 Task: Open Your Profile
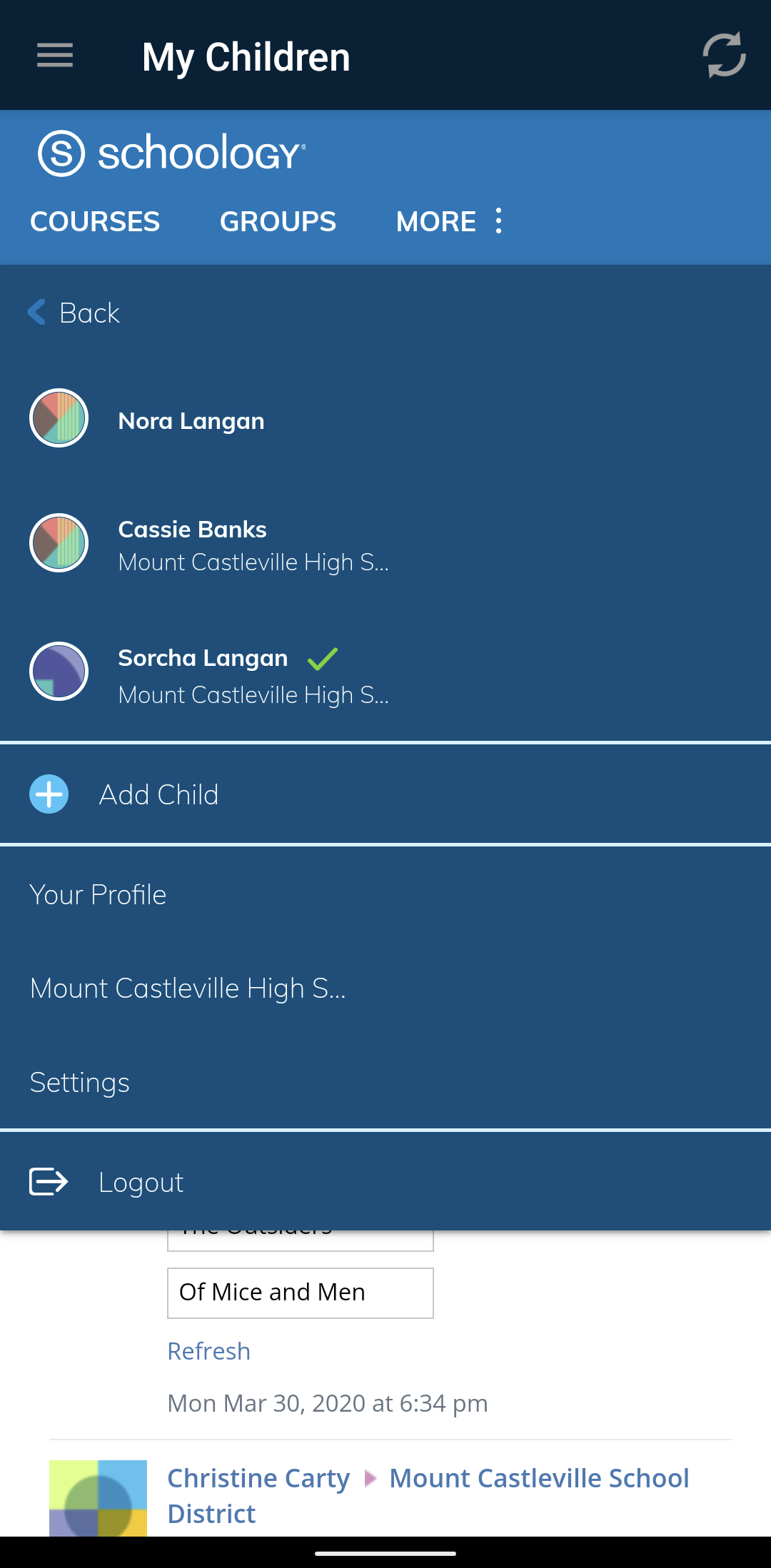[x=98, y=895]
